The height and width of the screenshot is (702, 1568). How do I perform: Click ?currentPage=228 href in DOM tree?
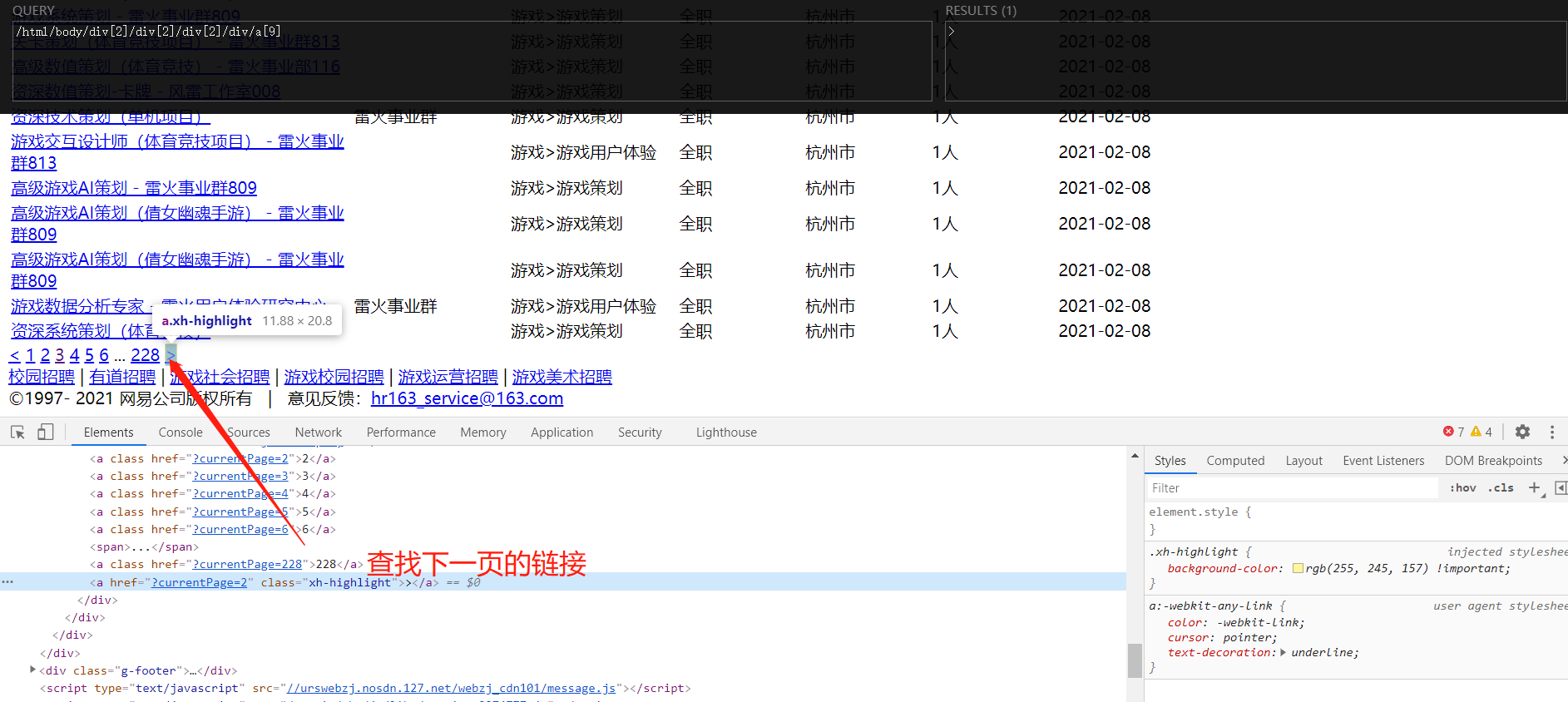(x=248, y=564)
